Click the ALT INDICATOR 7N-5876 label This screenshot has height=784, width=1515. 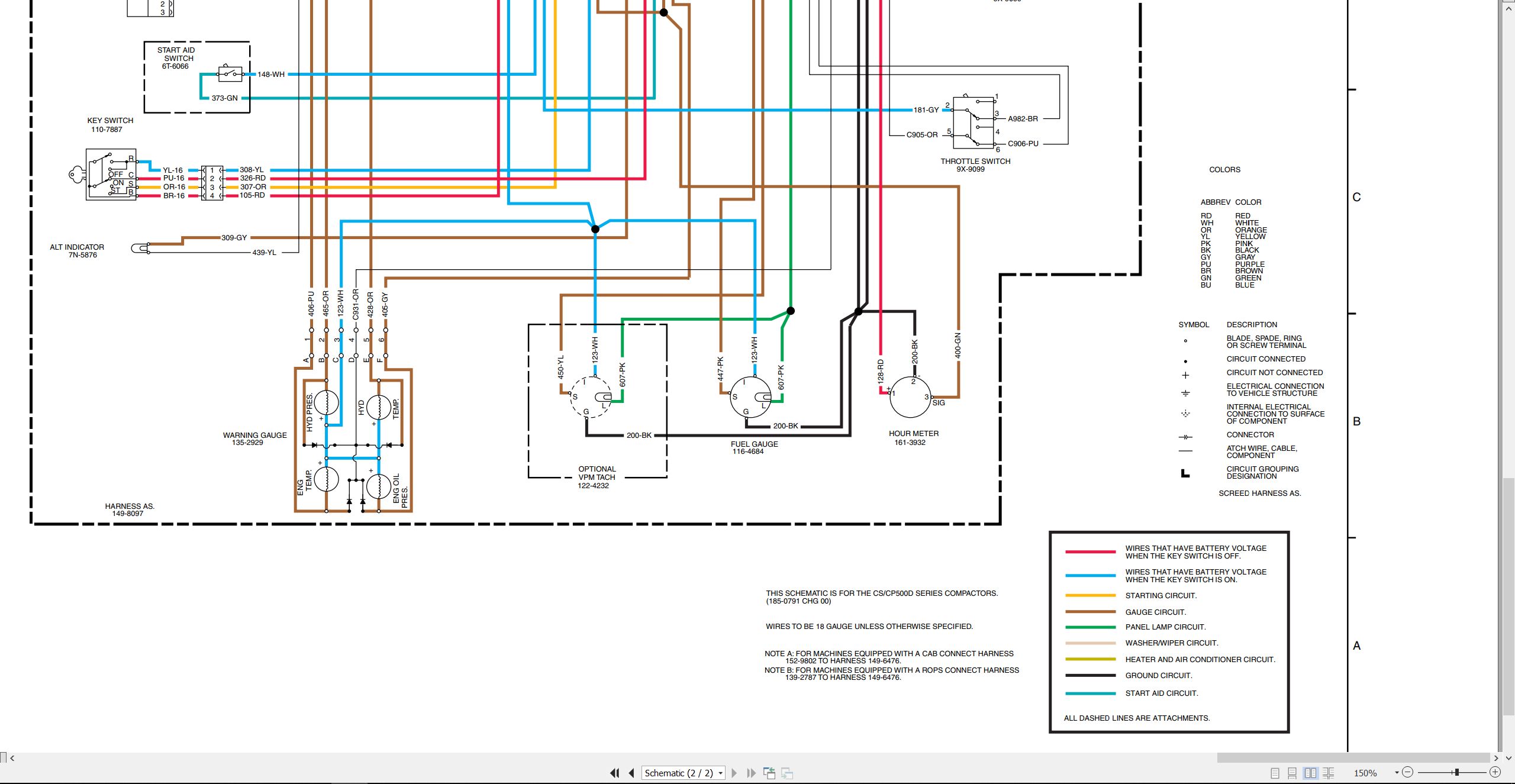(77, 251)
